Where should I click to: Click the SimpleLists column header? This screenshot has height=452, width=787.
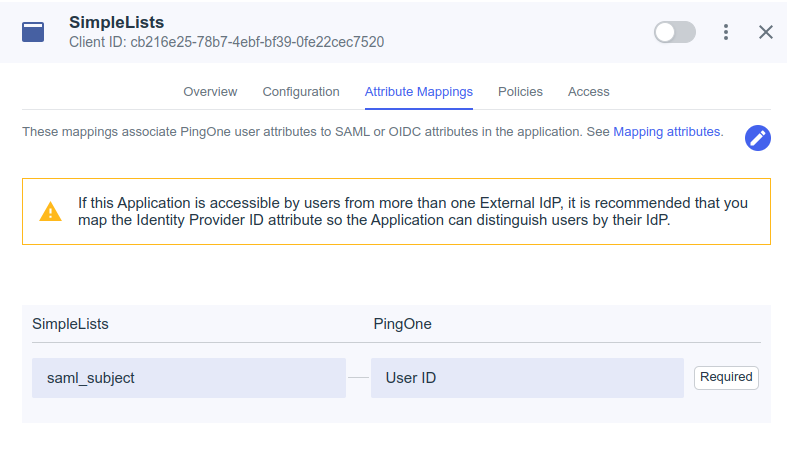point(70,324)
